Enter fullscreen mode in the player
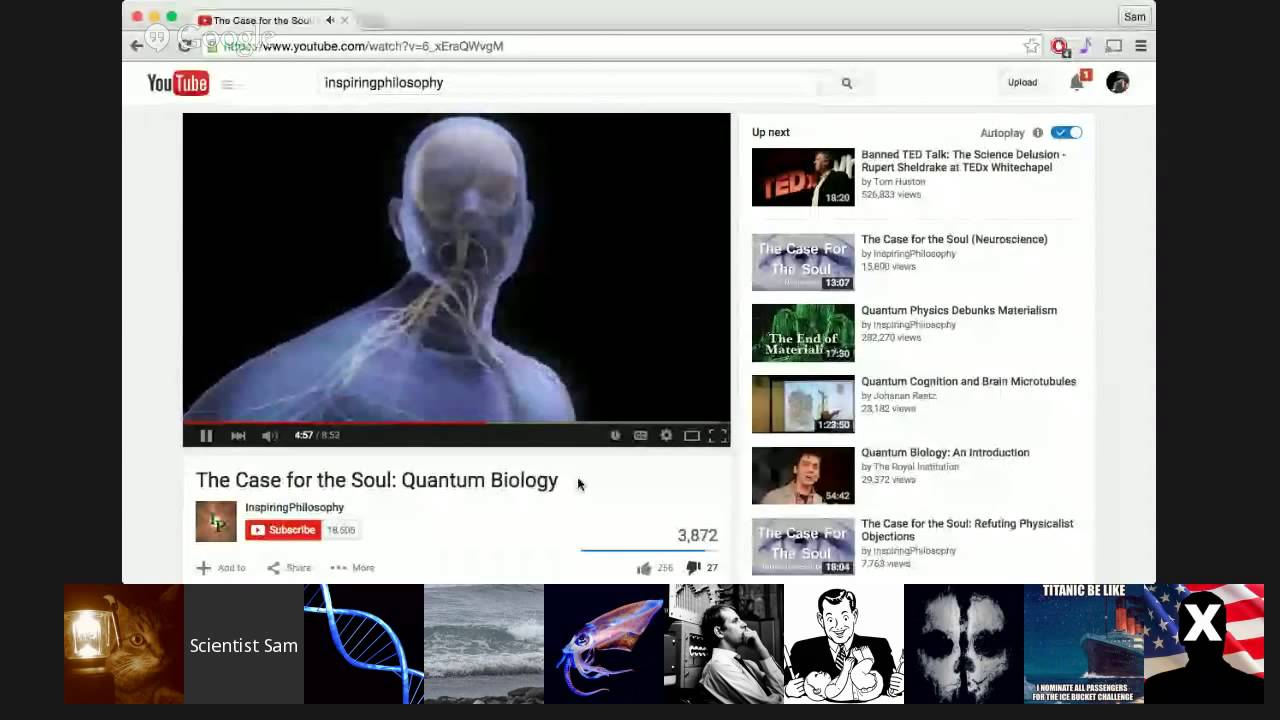1280x720 pixels. 717,435
